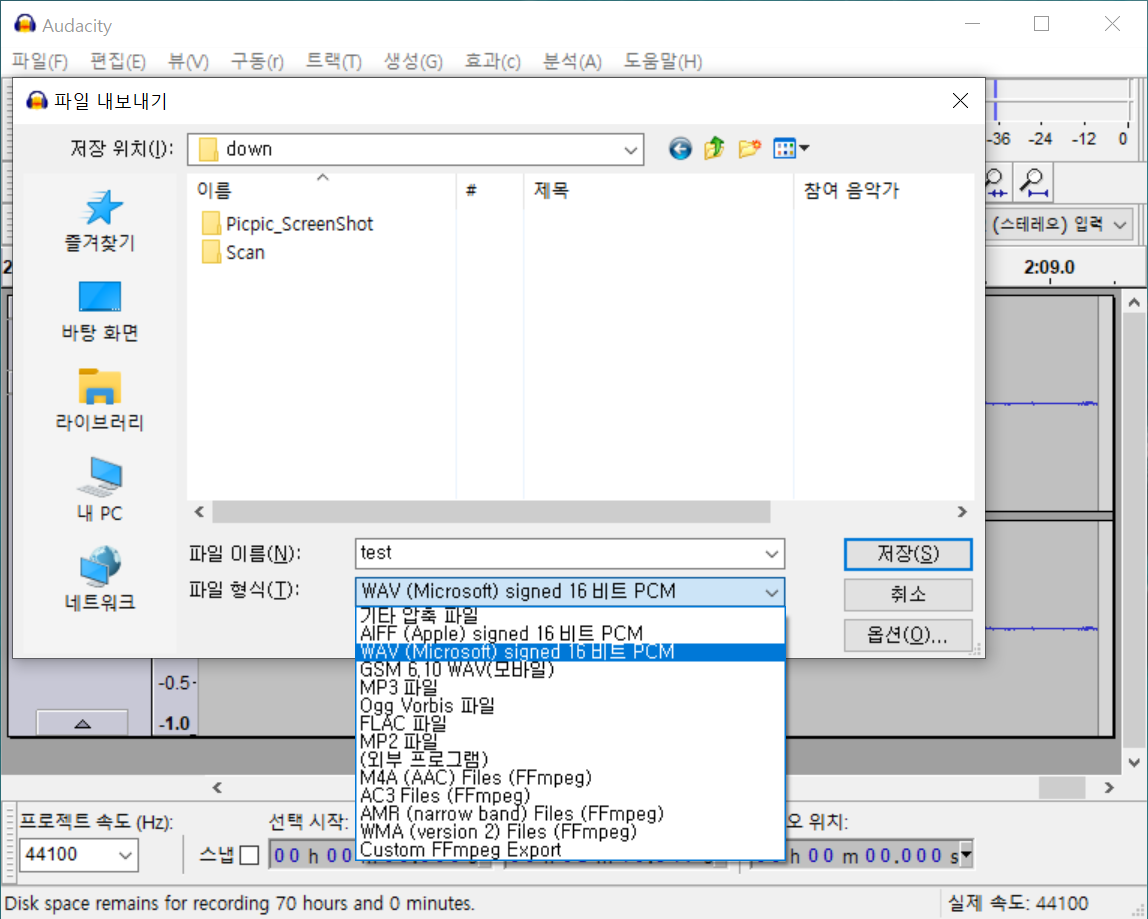Click Audacity vertical scrollbar down arrow

tap(1134, 762)
